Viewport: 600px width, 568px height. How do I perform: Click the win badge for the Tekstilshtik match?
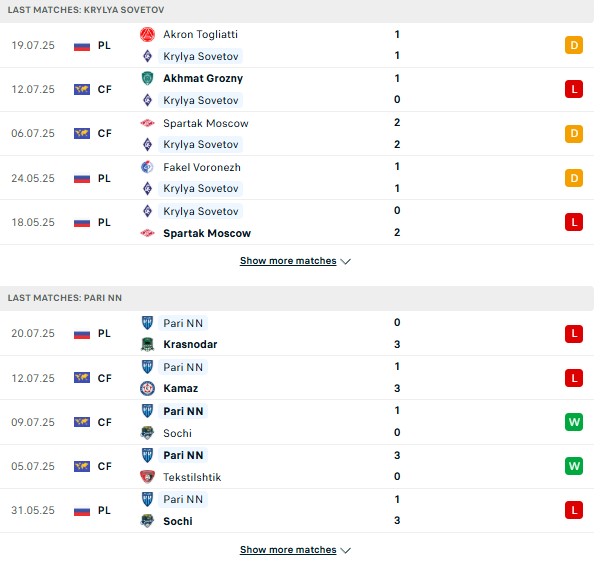click(x=574, y=466)
